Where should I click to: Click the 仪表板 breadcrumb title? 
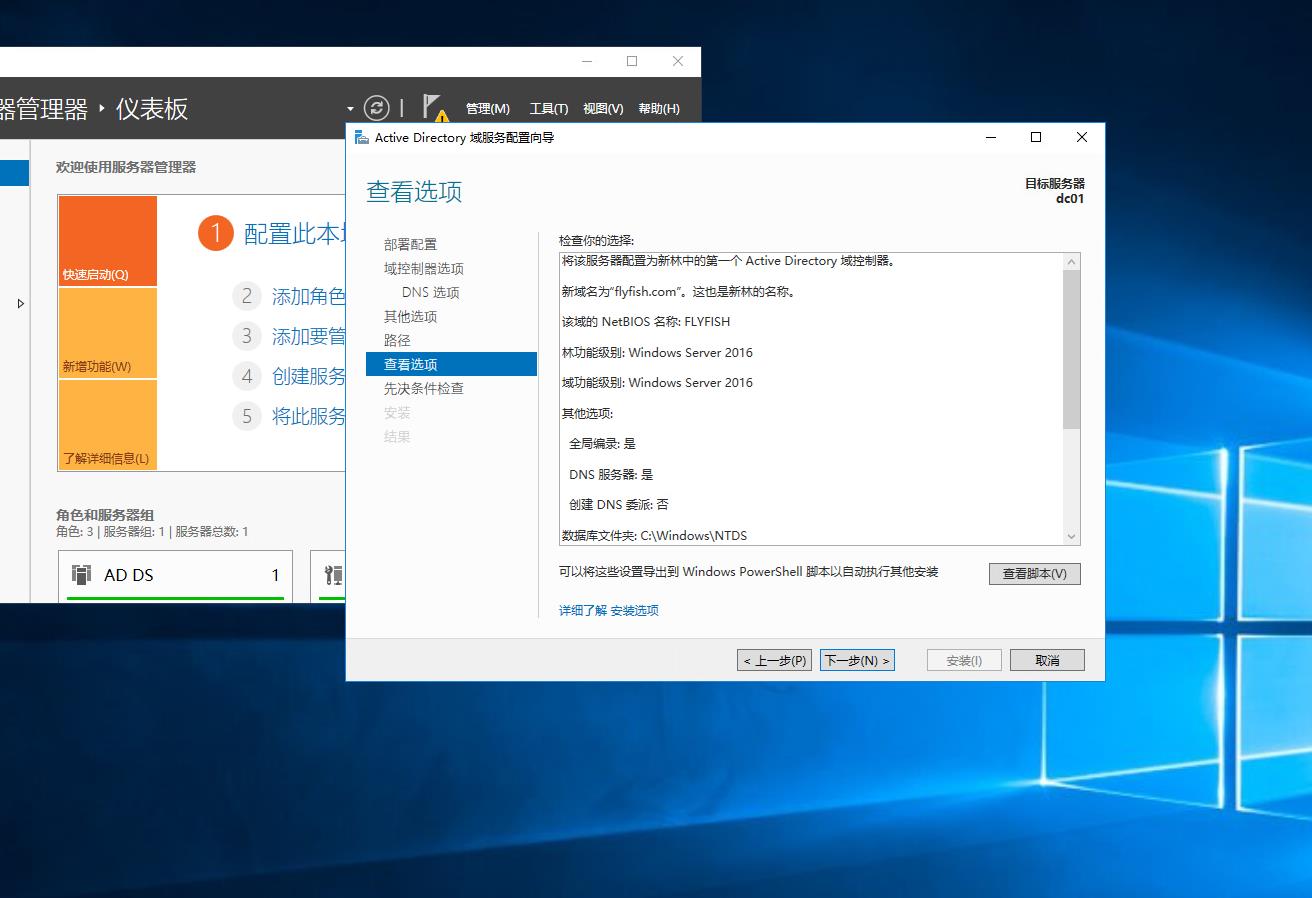[152, 109]
